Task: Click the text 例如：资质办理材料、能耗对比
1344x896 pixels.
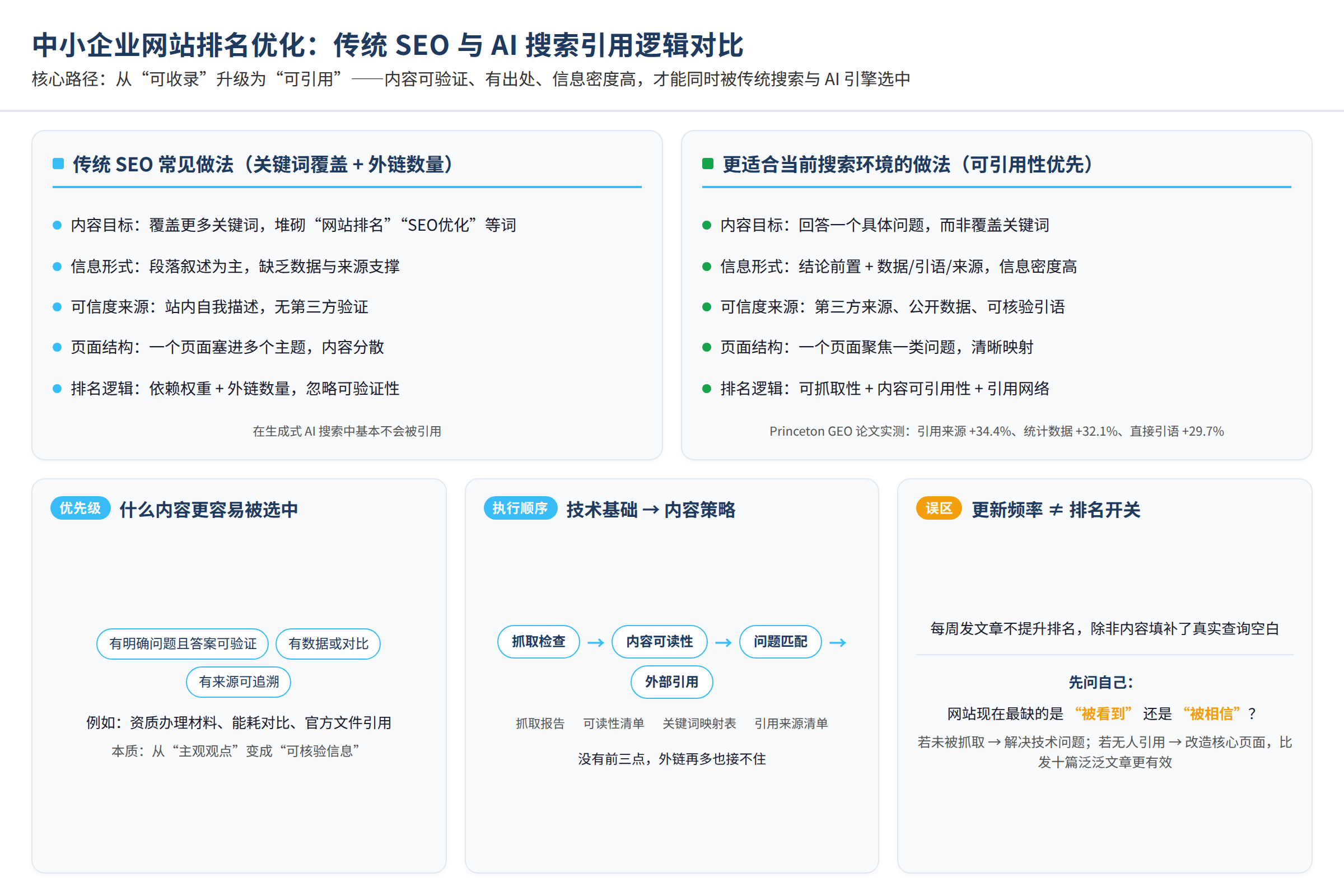Action: 239,723
